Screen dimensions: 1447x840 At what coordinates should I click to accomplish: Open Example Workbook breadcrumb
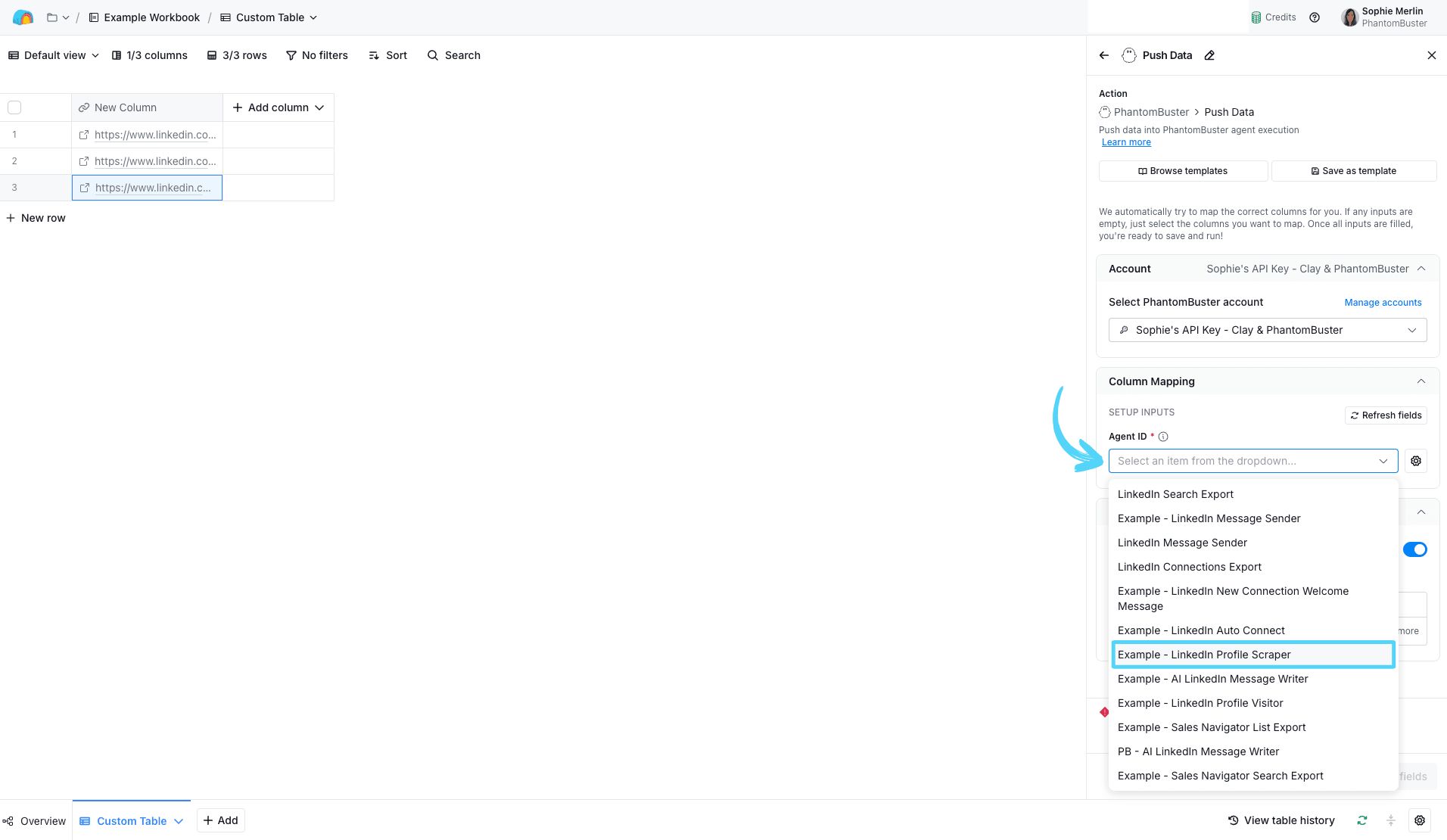(144, 17)
